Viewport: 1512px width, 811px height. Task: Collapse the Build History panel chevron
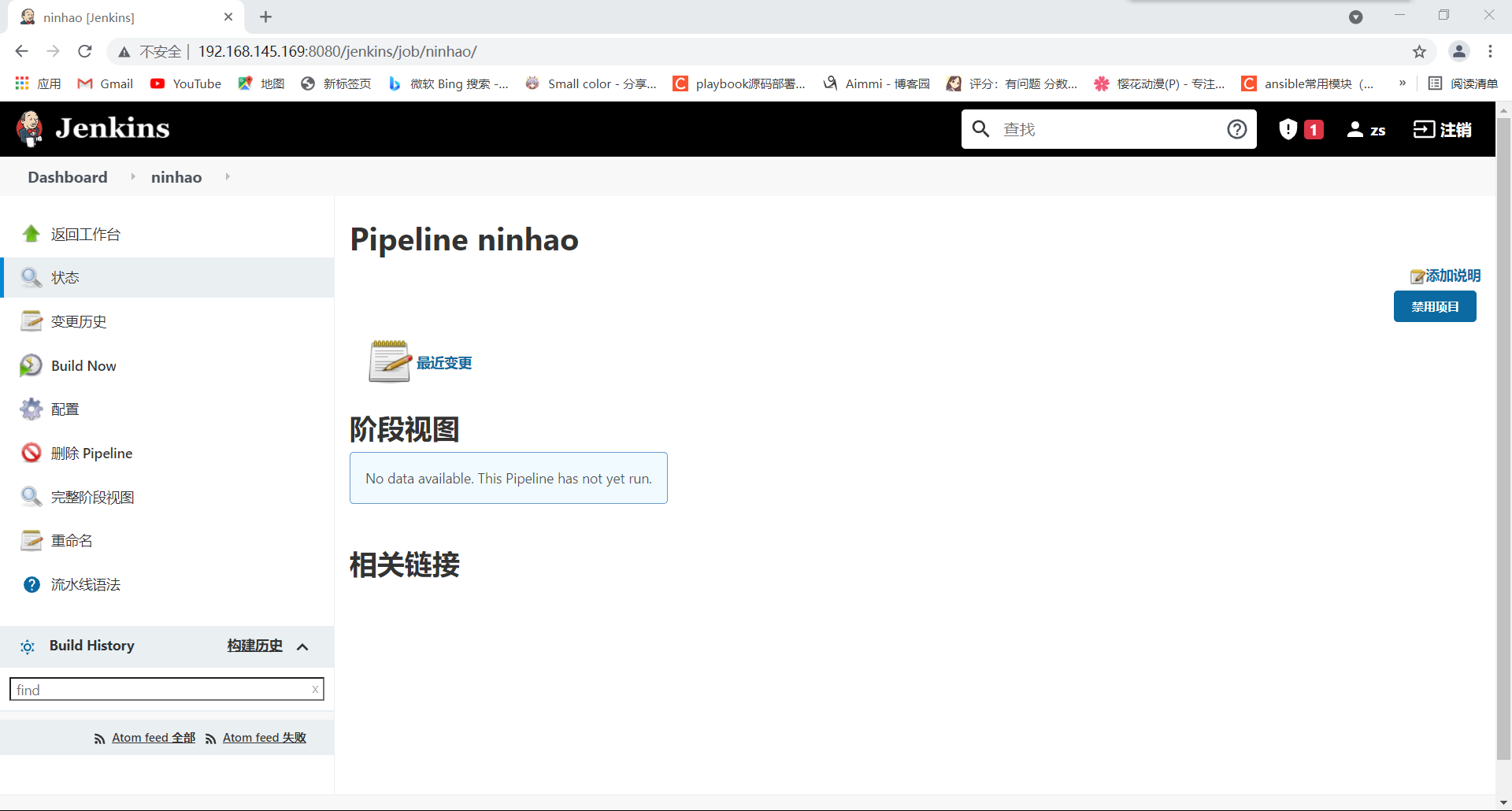tap(302, 646)
